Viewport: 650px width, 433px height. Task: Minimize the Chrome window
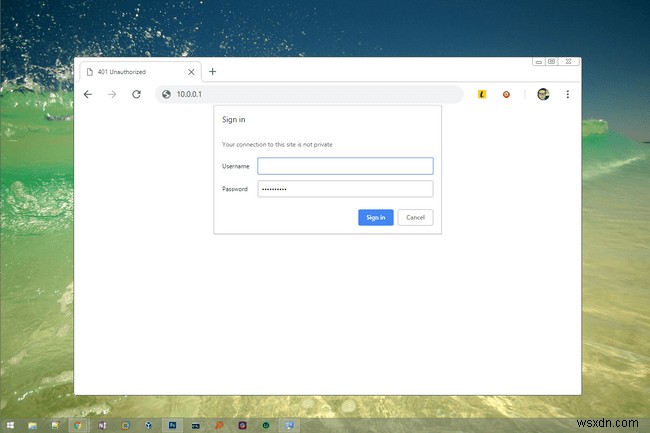pos(538,62)
